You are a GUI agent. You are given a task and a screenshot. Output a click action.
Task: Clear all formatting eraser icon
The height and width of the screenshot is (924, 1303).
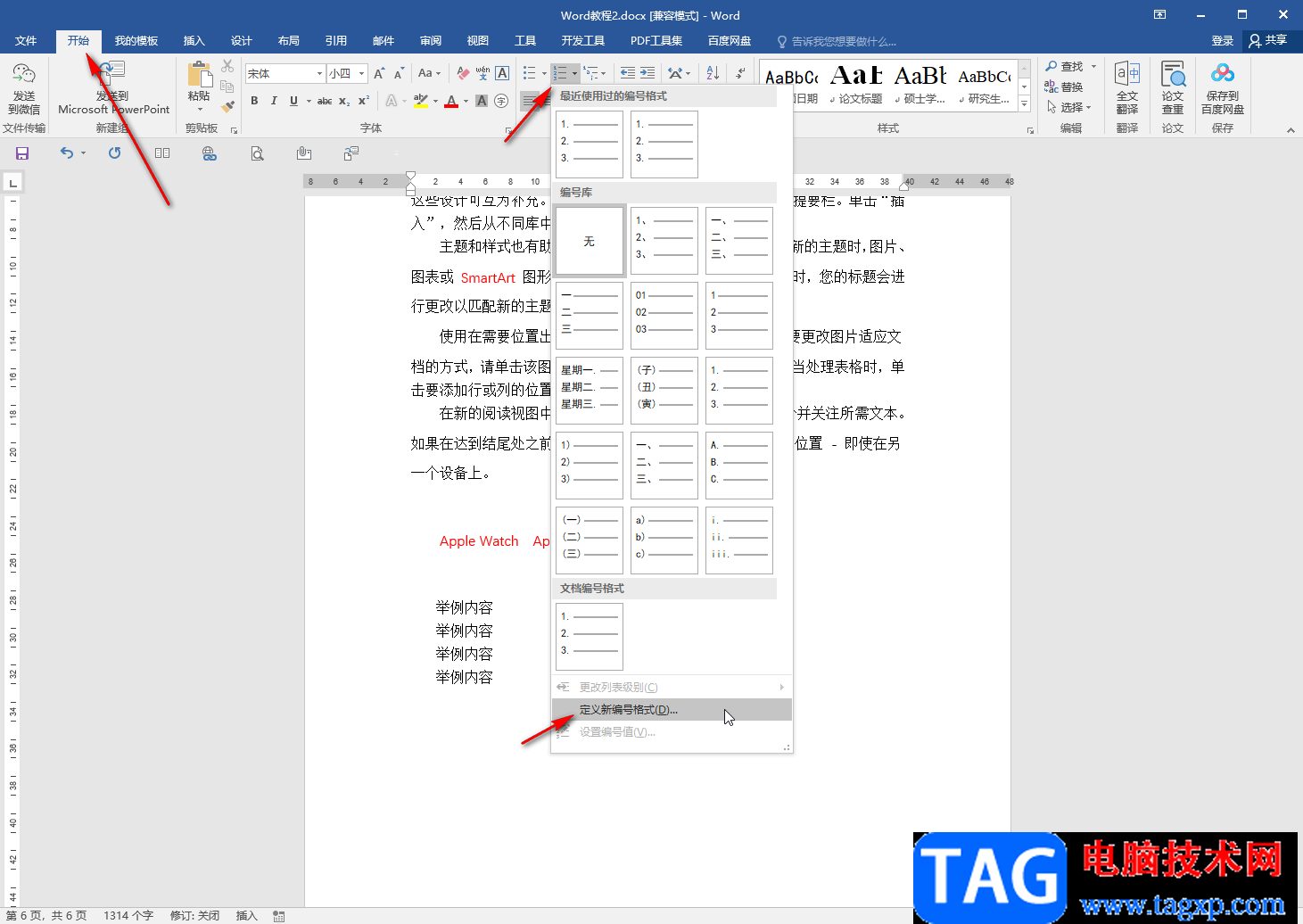point(462,73)
